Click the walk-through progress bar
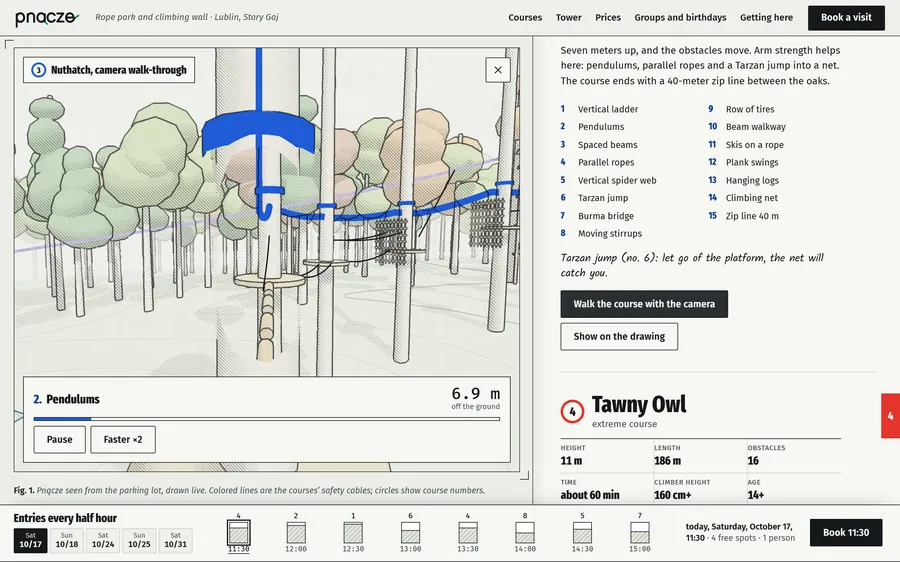Image resolution: width=900 pixels, height=562 pixels. point(267,419)
